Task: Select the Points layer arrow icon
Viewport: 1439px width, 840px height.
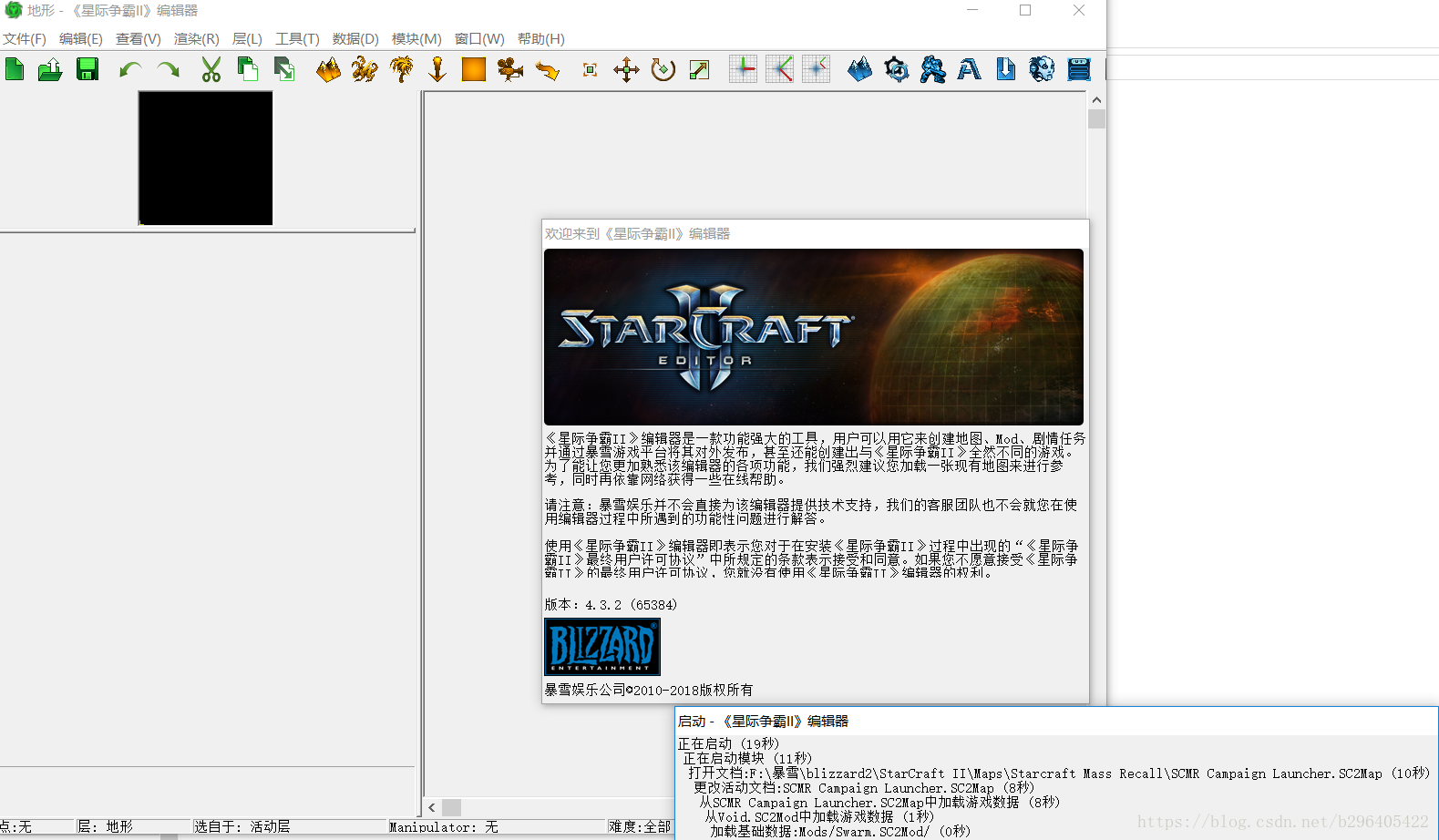Action: point(437,69)
